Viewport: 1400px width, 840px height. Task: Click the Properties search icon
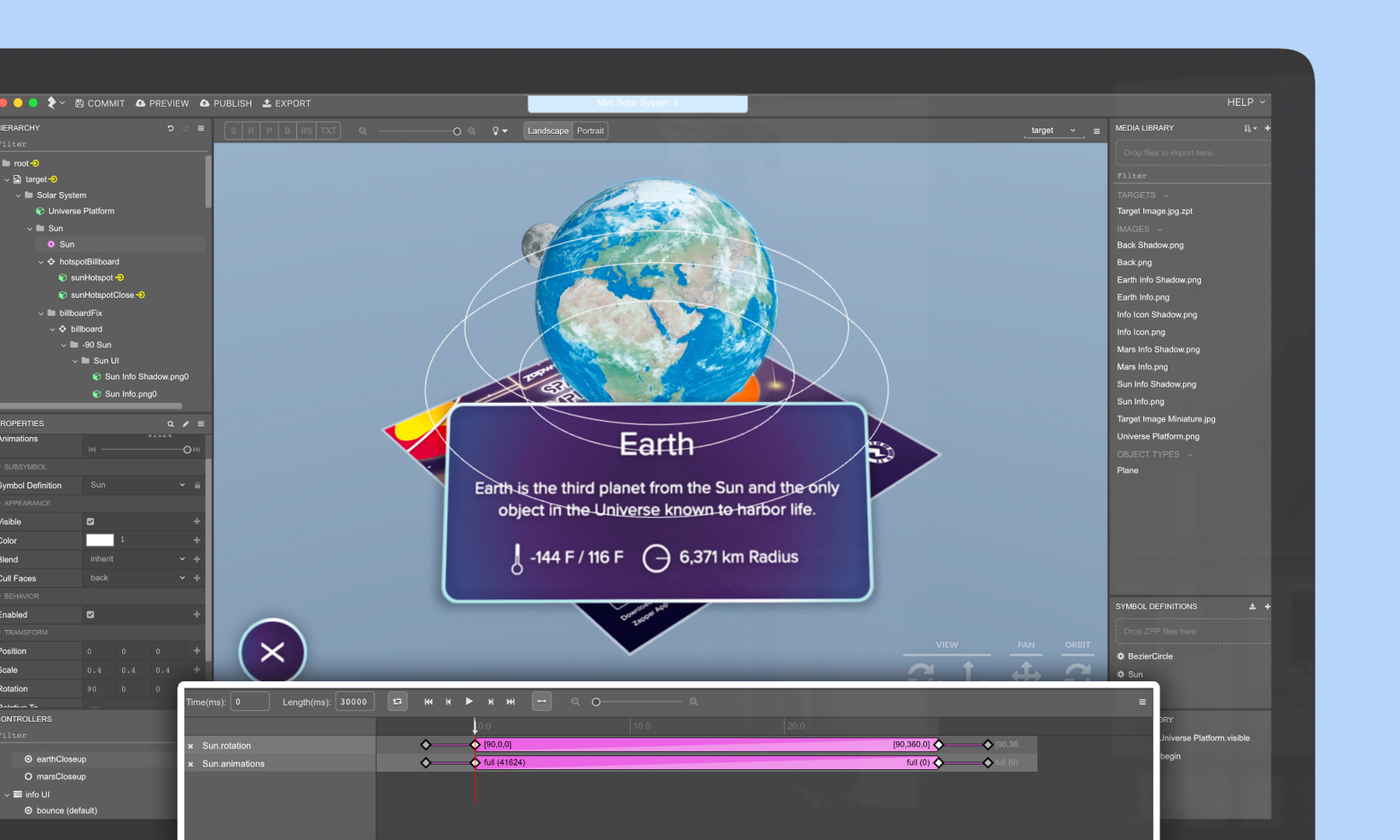coord(171,424)
